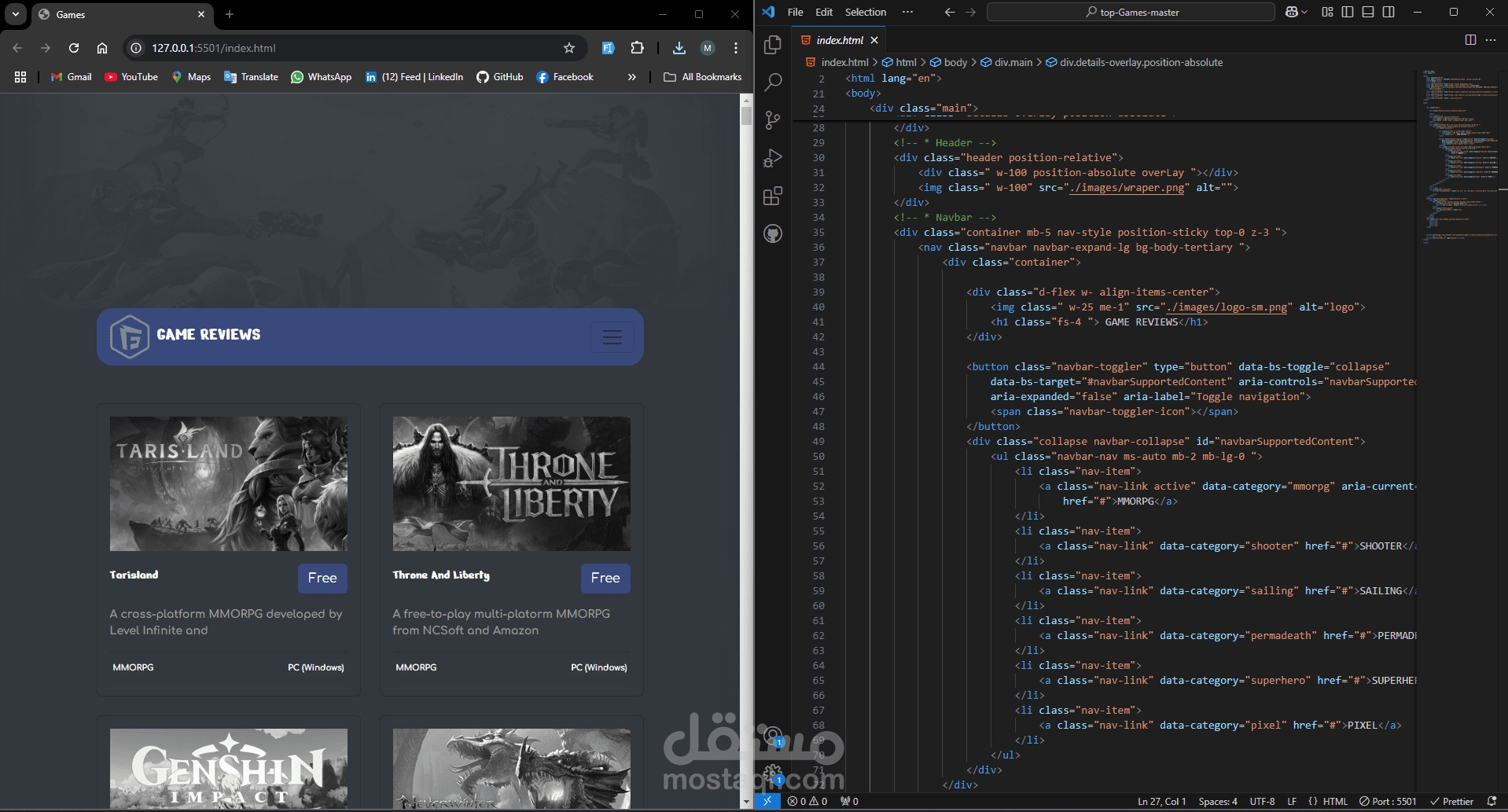1508x812 pixels.
Task: Go to Chrome home page
Action: [102, 48]
